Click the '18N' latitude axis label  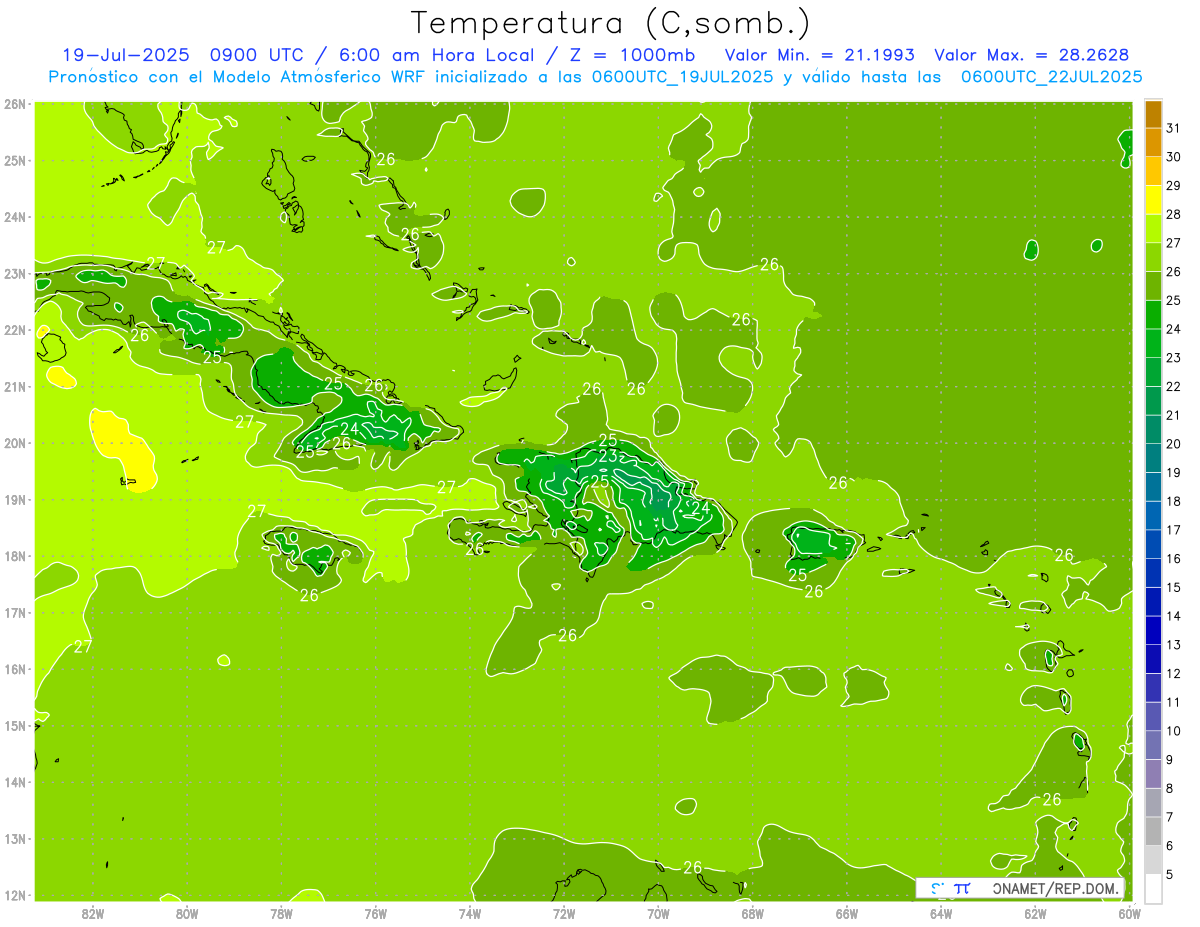(x=14, y=556)
